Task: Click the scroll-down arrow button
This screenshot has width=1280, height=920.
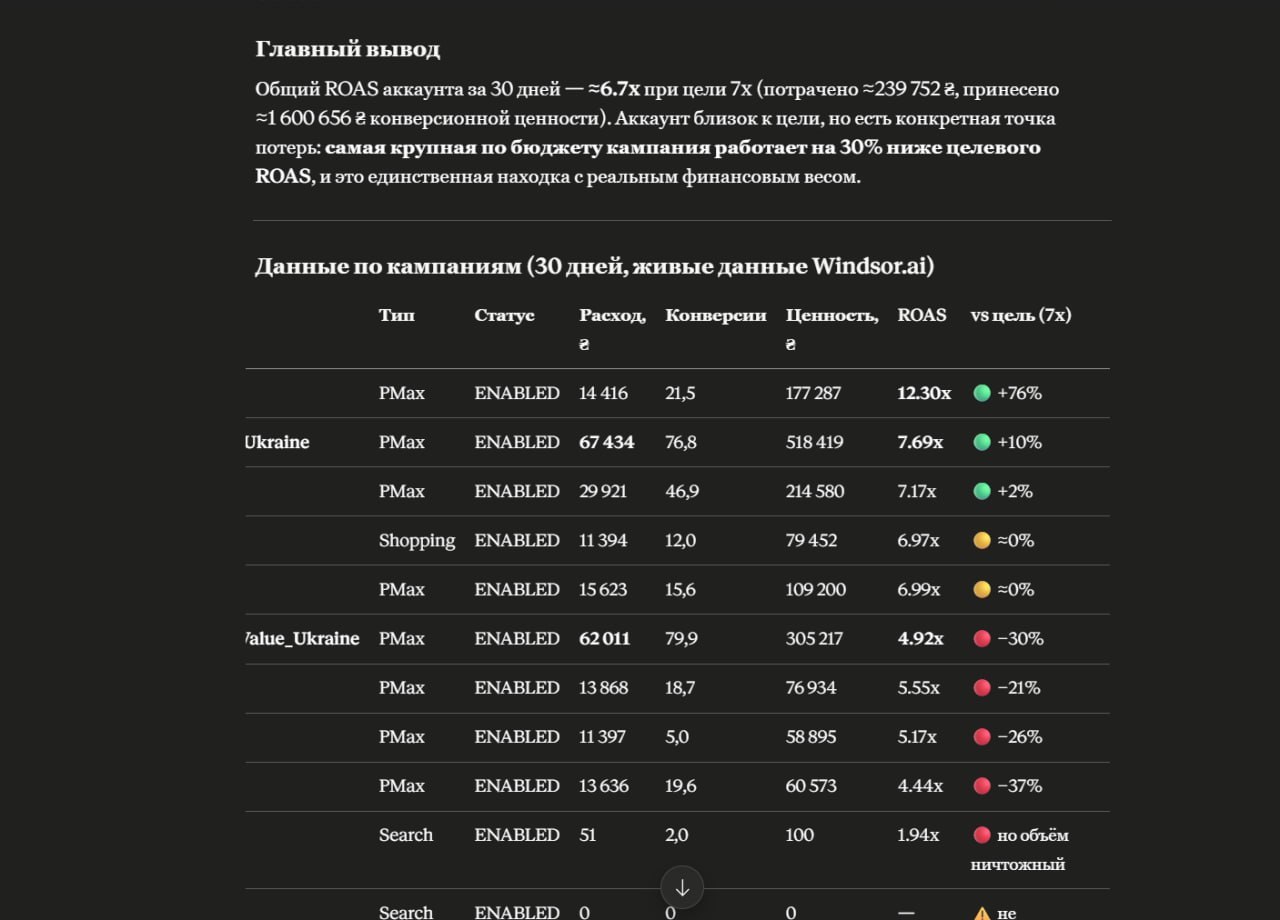Action: tap(682, 887)
